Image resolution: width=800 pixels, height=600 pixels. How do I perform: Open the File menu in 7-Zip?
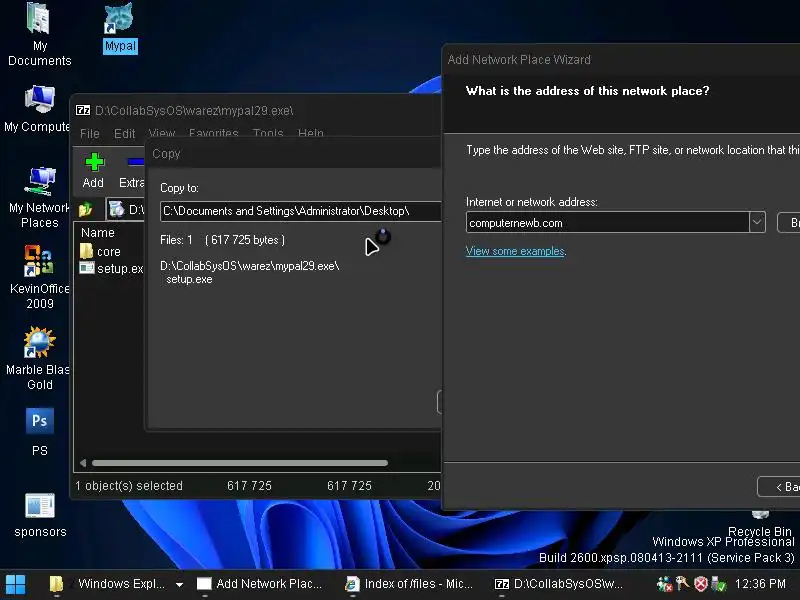click(x=90, y=134)
